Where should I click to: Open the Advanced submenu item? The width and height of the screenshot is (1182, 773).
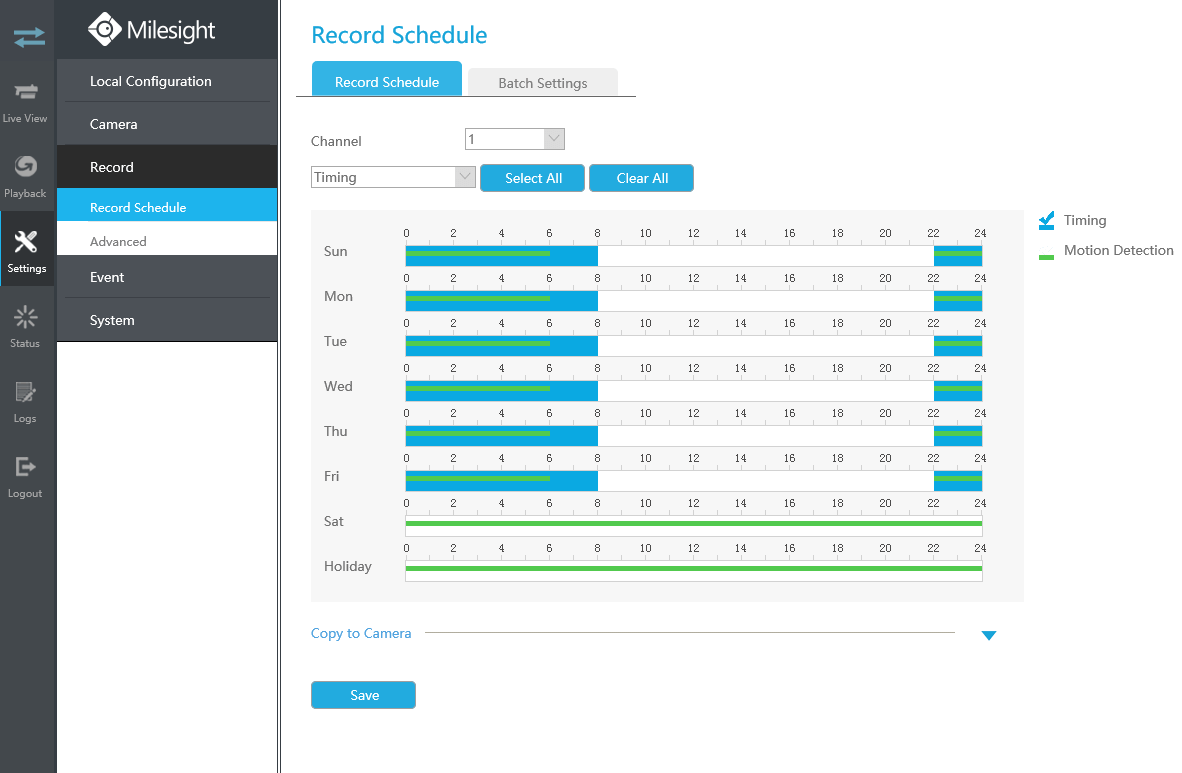118,241
